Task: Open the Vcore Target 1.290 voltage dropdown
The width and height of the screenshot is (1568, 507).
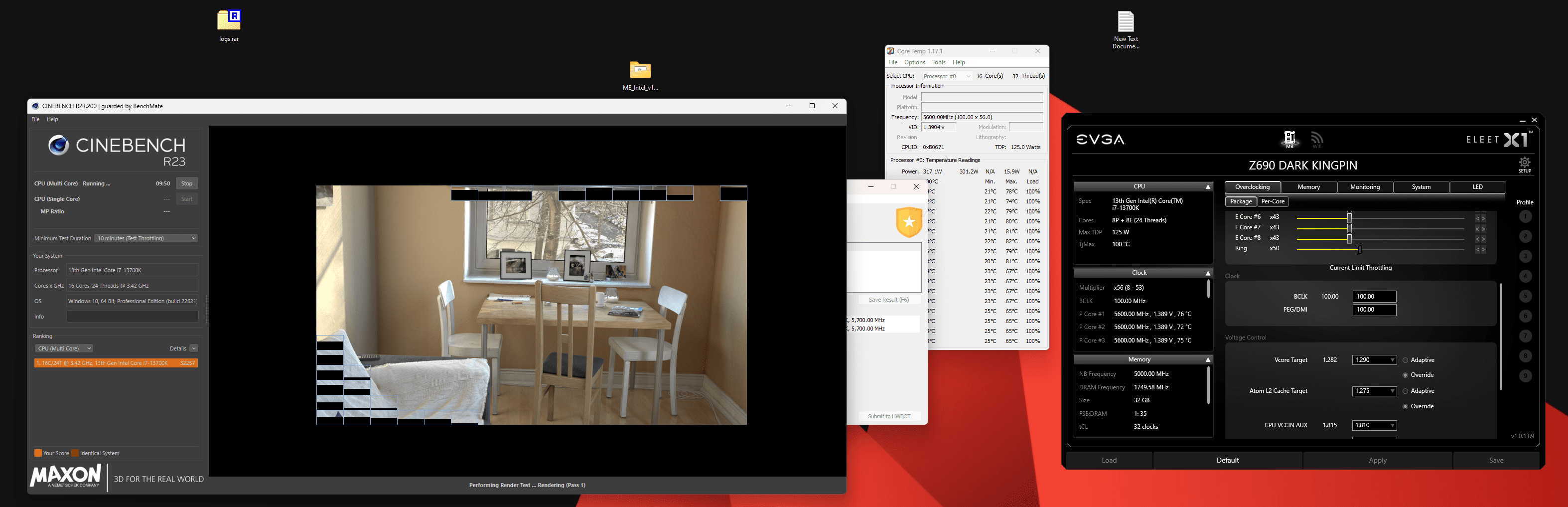Action: click(1374, 360)
